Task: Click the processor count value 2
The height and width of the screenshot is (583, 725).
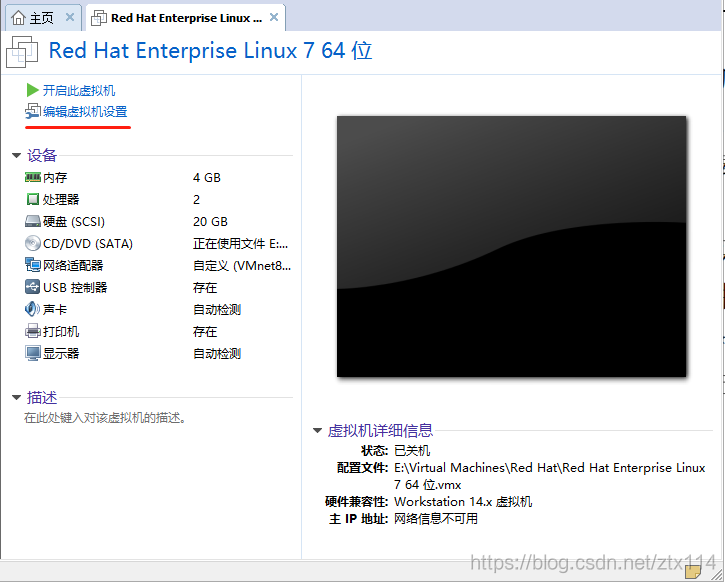Action: (197, 199)
